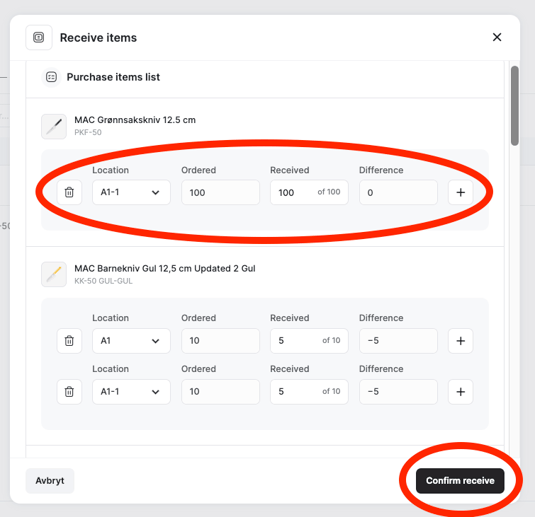Expand the A1-1 location dropdown for Barnekniv
535x517 pixels.
[131, 391]
